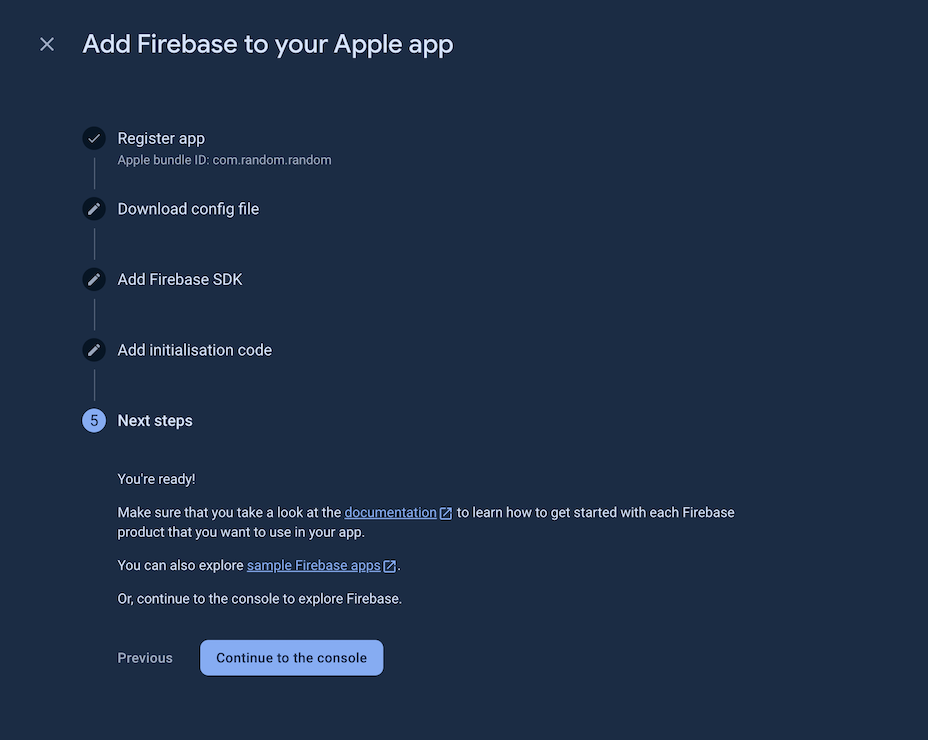The width and height of the screenshot is (928, 740).
Task: Expand the Add initialisation code step
Action: pos(195,350)
